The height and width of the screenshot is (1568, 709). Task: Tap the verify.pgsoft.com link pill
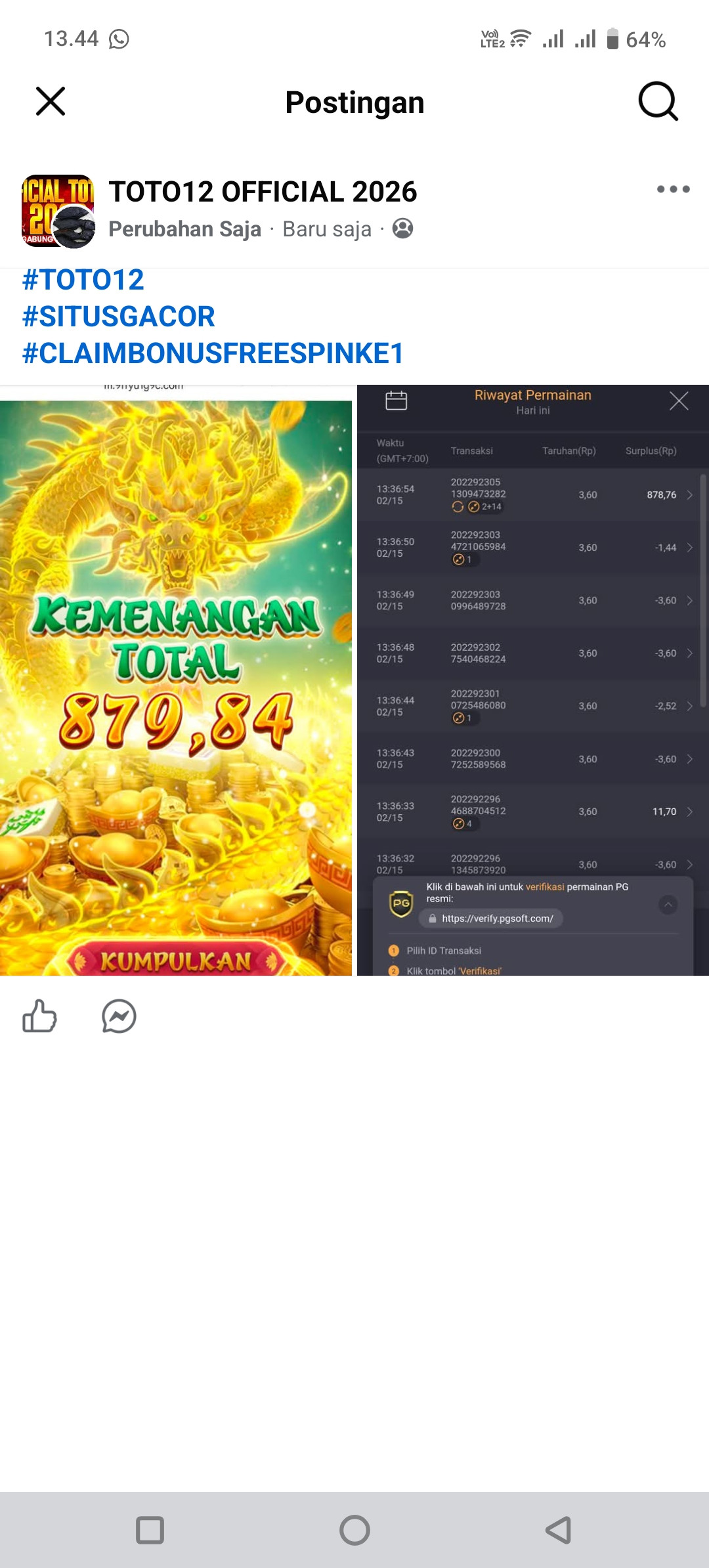(491, 919)
